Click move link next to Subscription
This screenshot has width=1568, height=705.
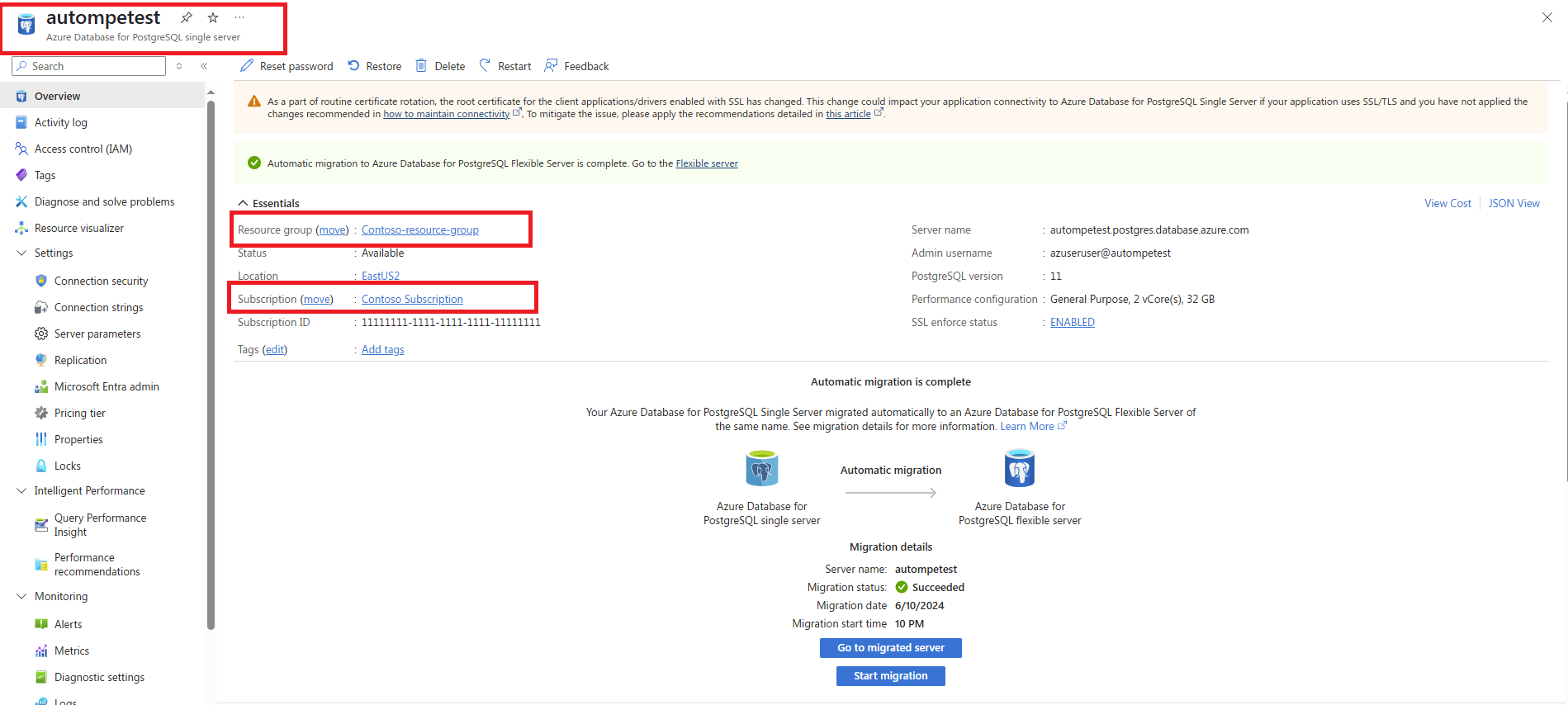click(x=317, y=299)
